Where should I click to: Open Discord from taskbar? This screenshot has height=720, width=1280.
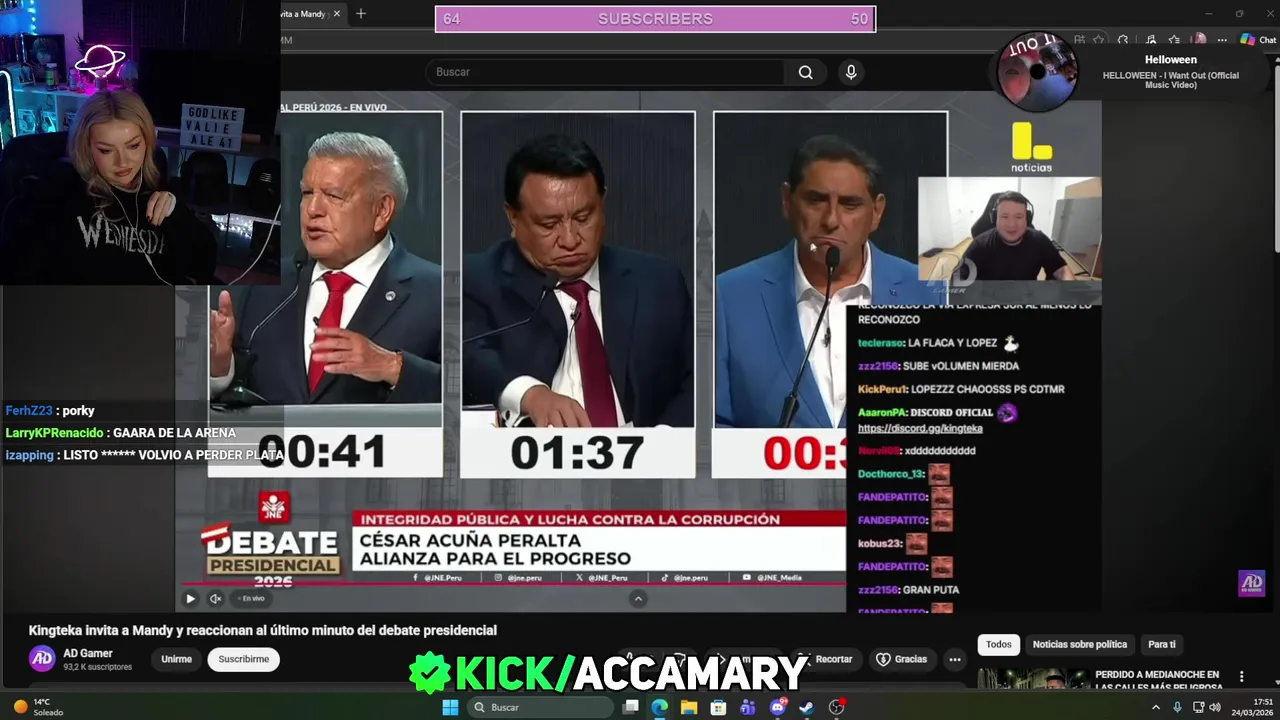[778, 707]
